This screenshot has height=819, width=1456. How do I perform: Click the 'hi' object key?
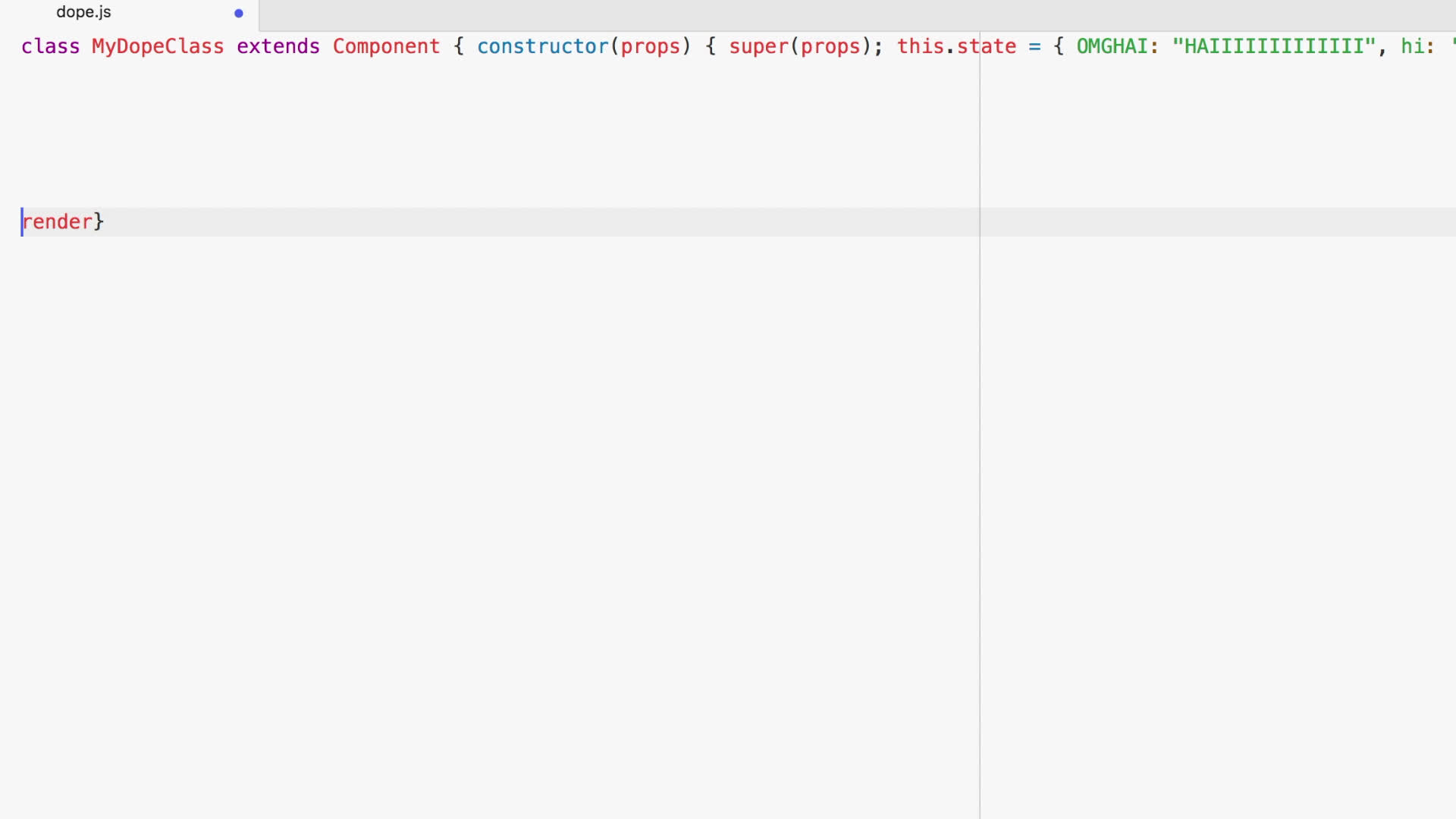click(1412, 46)
